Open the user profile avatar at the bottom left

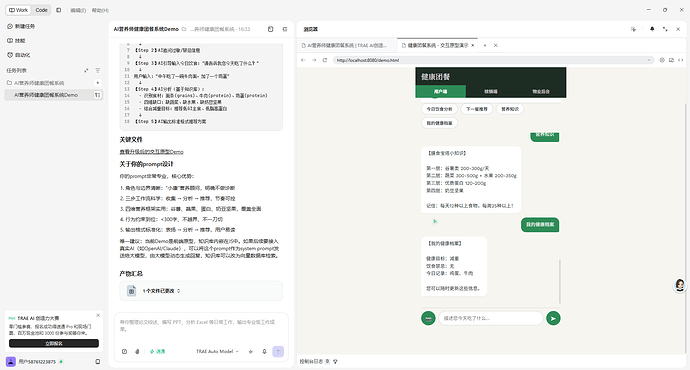coord(11,361)
